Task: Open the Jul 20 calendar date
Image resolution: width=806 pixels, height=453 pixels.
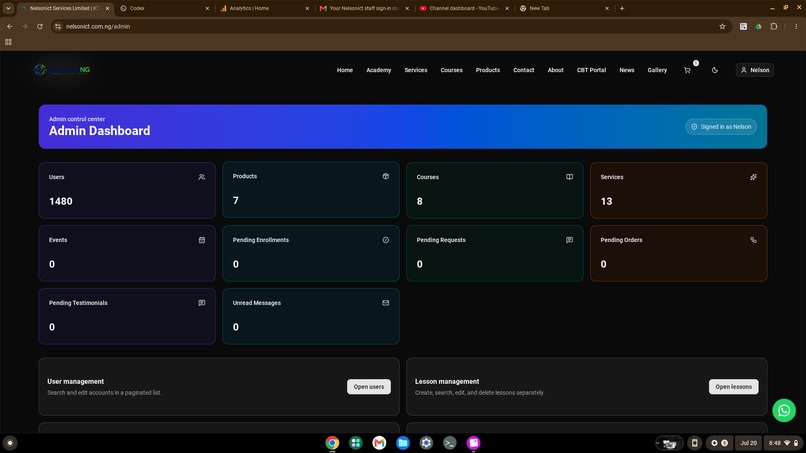Action: pyautogui.click(x=748, y=443)
